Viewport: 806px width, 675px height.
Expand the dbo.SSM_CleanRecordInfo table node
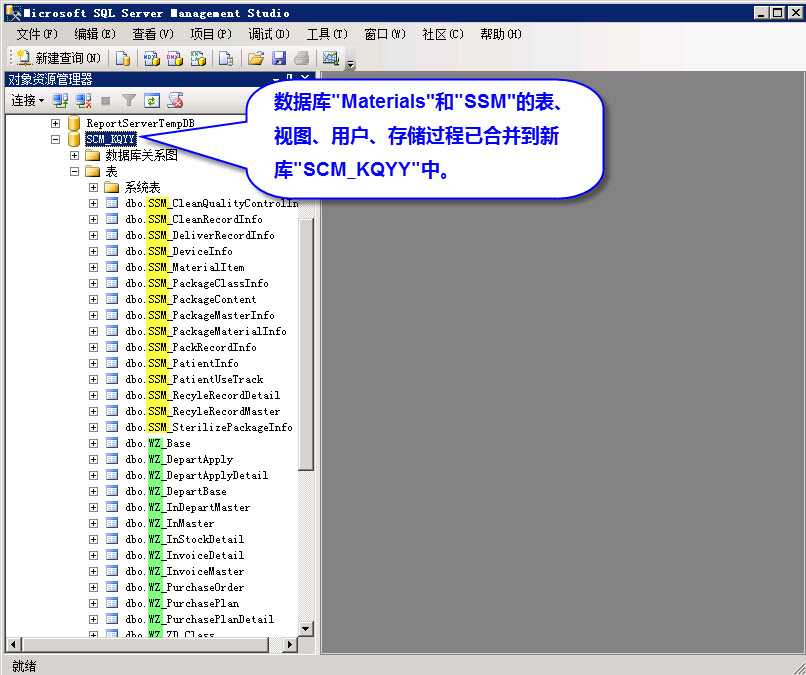pos(94,219)
